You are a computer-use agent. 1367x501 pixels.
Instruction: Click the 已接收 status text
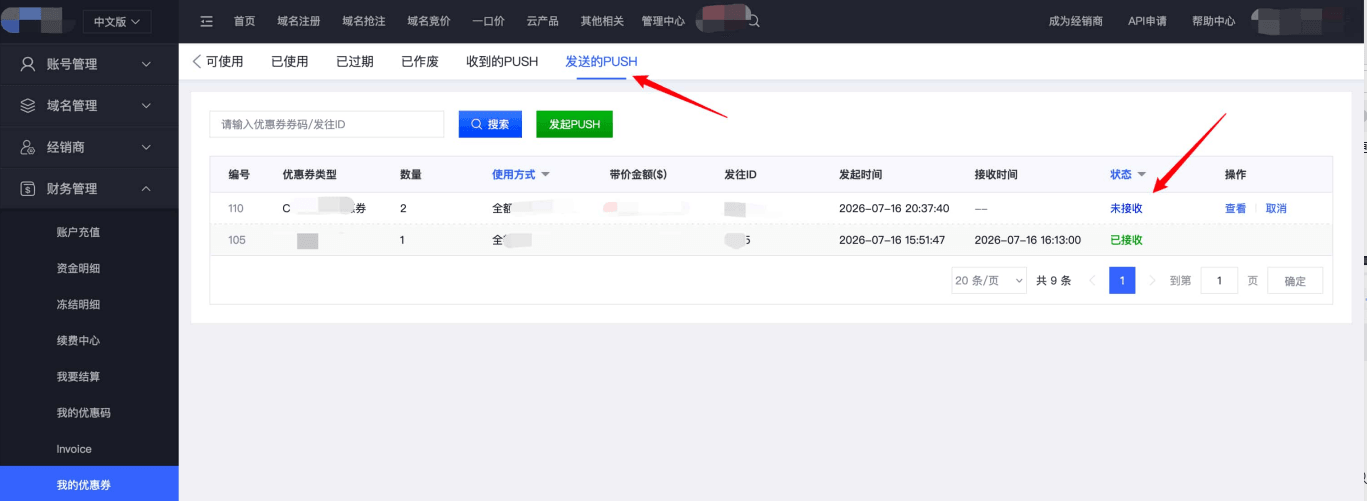(x=1126, y=240)
